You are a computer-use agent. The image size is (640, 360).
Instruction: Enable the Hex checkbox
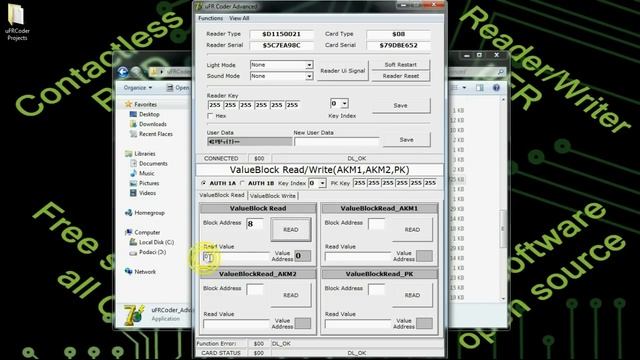click(x=210, y=116)
